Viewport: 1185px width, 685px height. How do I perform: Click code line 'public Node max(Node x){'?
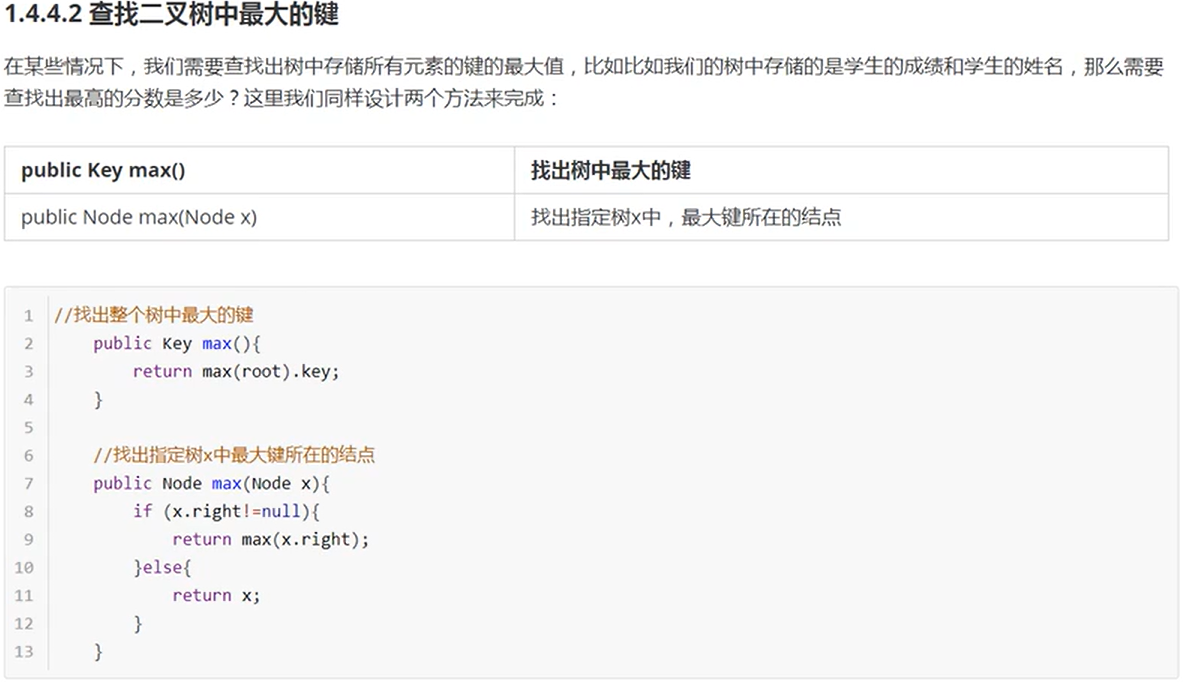pyautogui.click(x=212, y=483)
